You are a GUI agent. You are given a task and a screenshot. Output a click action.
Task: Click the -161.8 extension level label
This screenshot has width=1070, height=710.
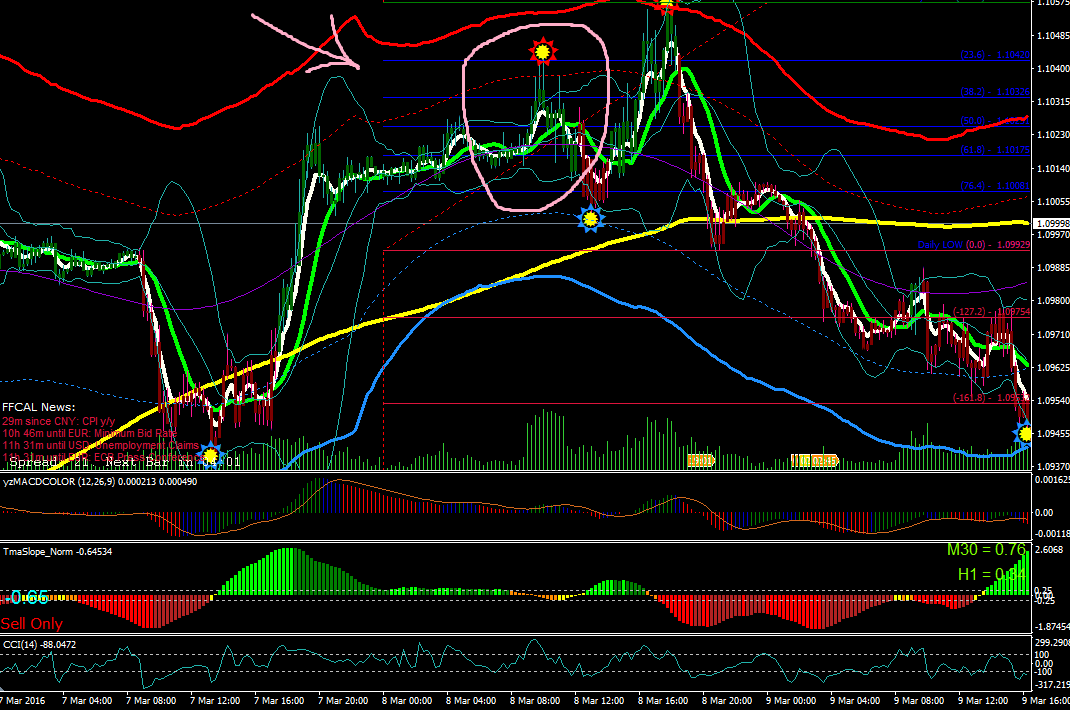pyautogui.click(x=991, y=397)
